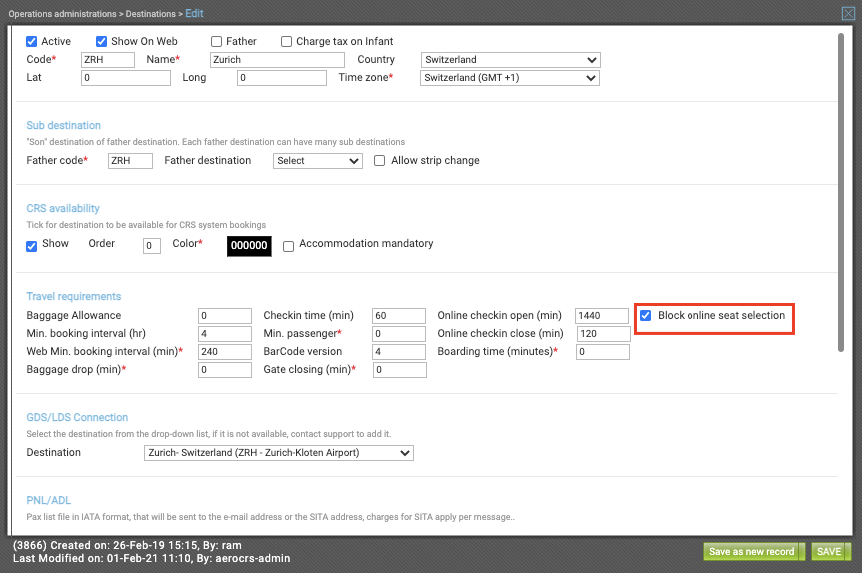This screenshot has height=573, width=862.
Task: Click Operations administrations breadcrumb
Action: pyautogui.click(x=62, y=14)
